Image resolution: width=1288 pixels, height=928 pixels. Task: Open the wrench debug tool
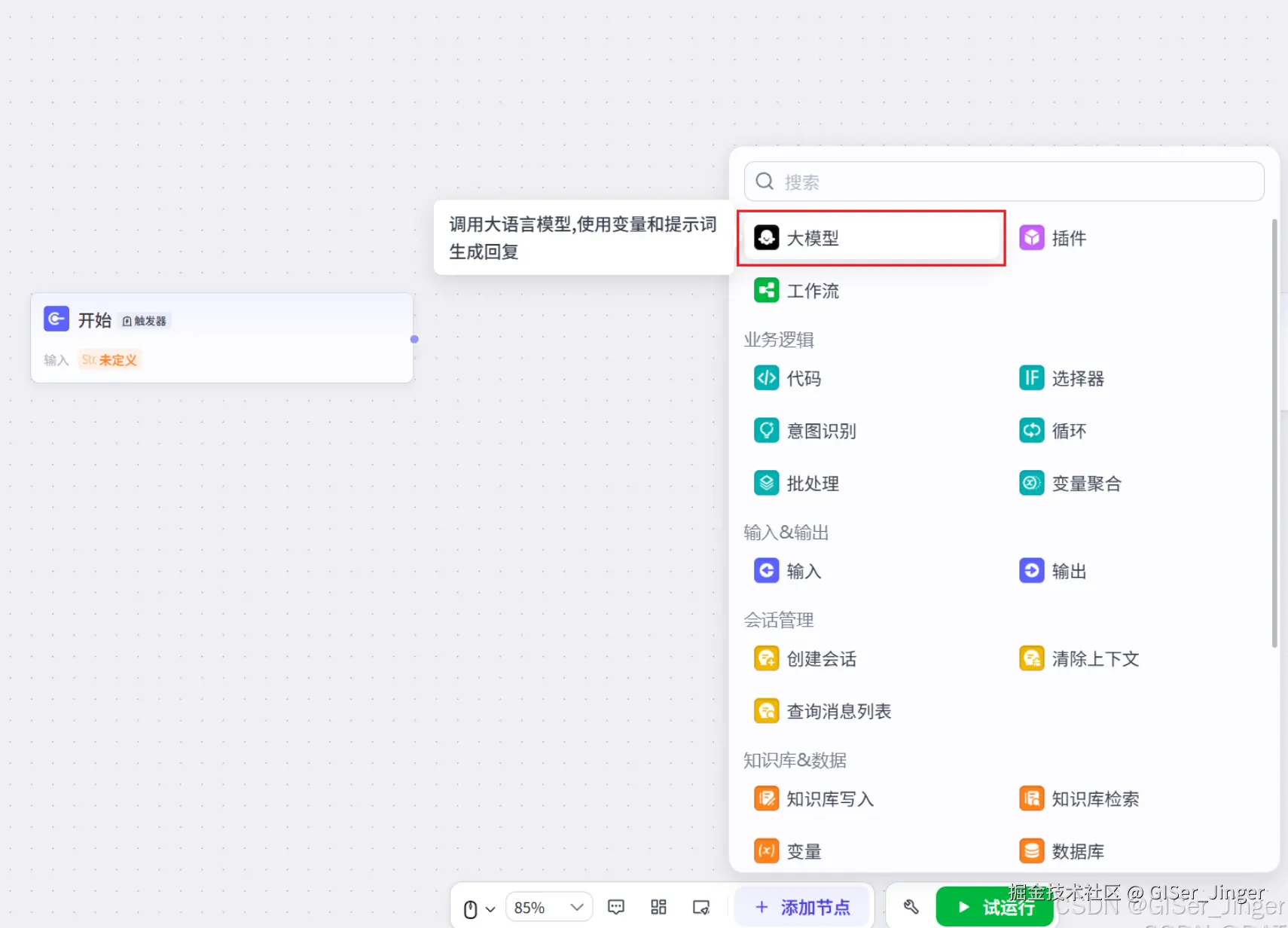[911, 907]
